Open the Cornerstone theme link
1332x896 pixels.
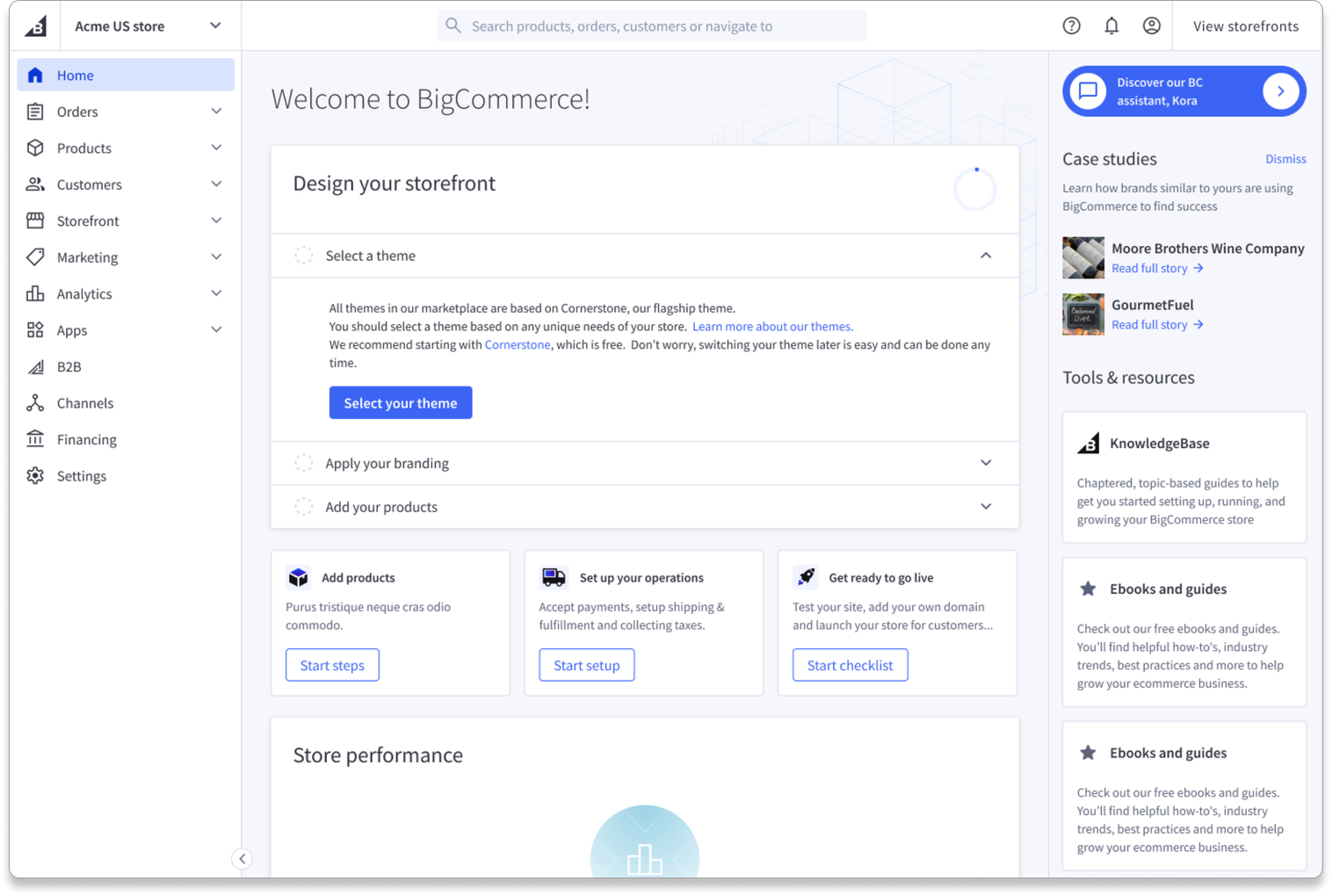click(x=518, y=344)
